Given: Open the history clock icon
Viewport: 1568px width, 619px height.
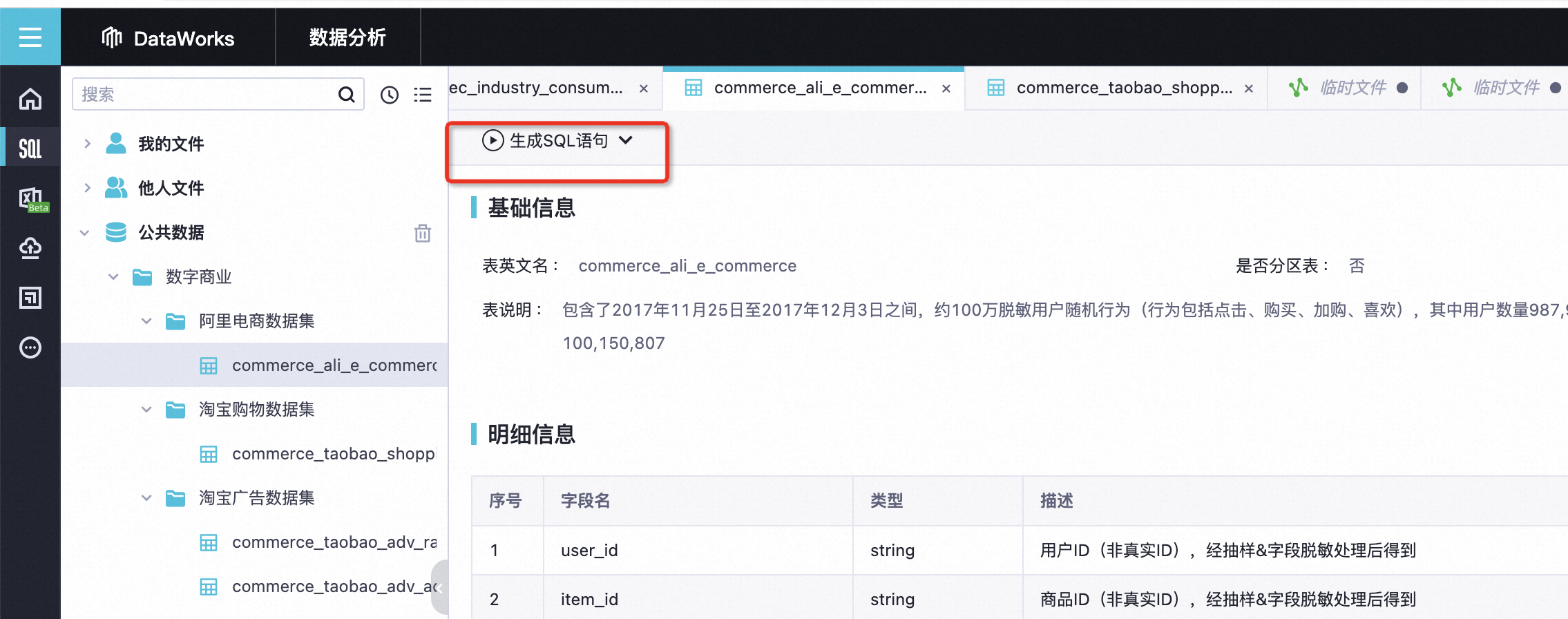Looking at the screenshot, I should (x=390, y=95).
